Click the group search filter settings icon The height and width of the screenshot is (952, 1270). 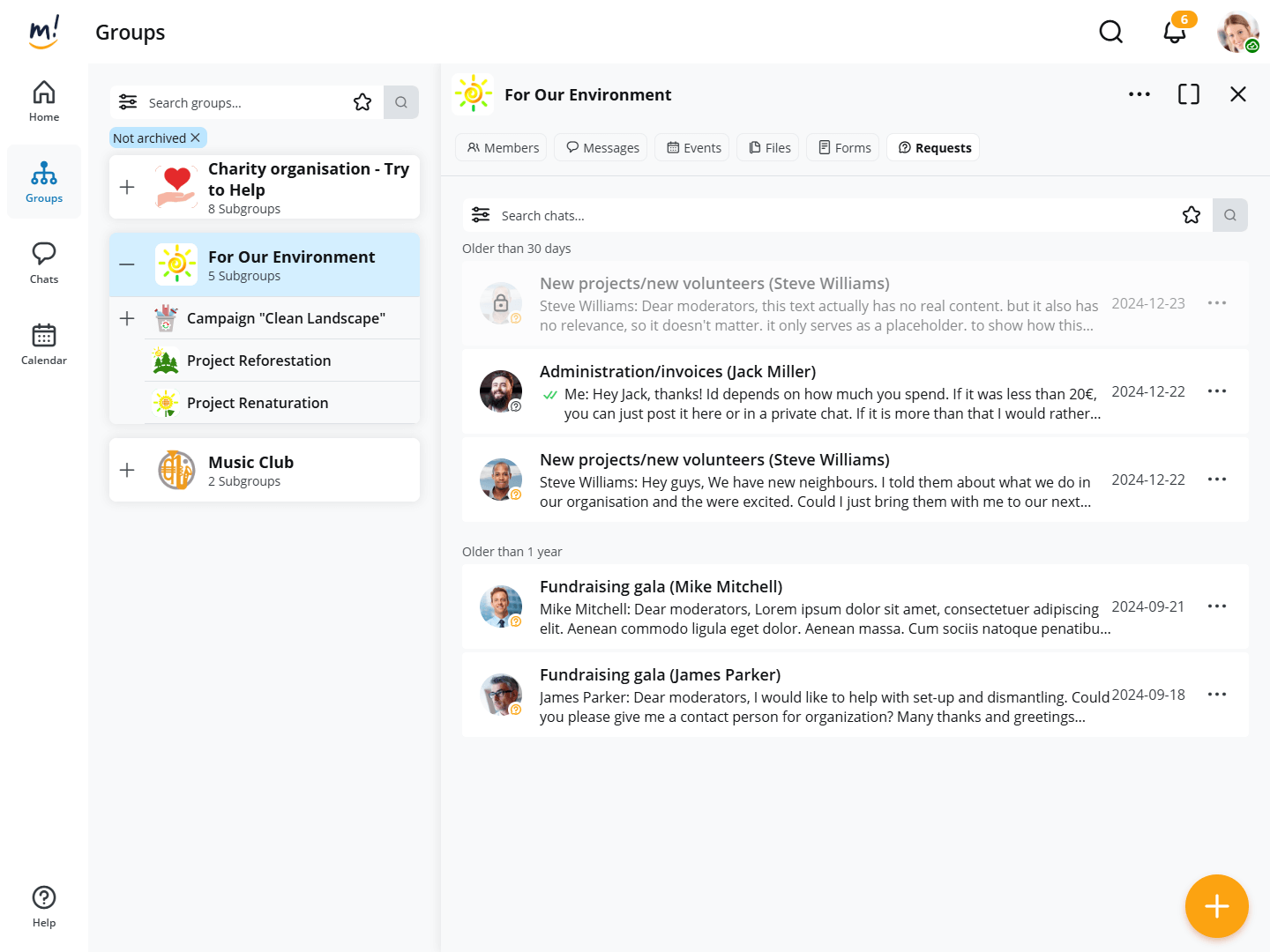coord(128,102)
